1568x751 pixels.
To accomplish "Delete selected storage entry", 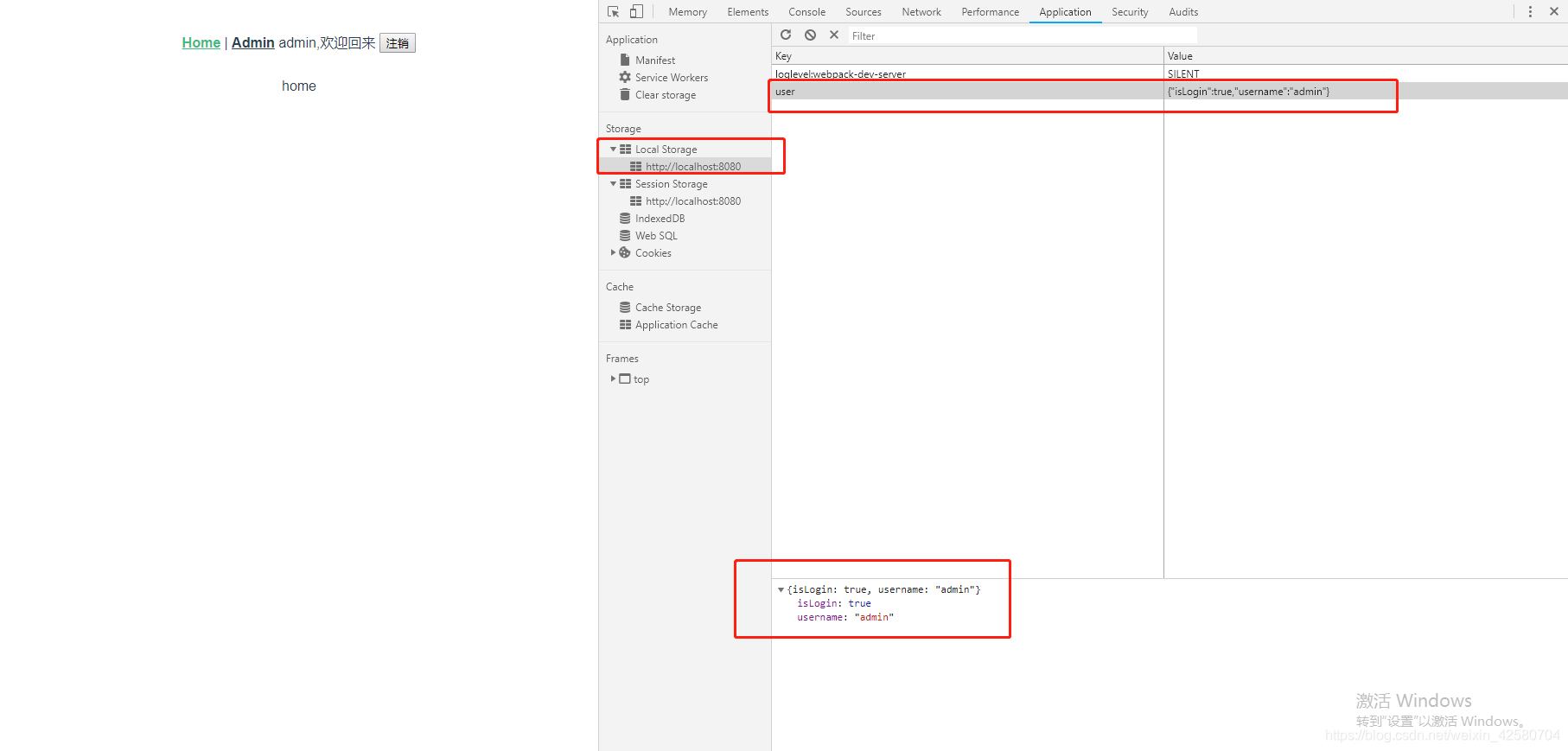I will 834,35.
